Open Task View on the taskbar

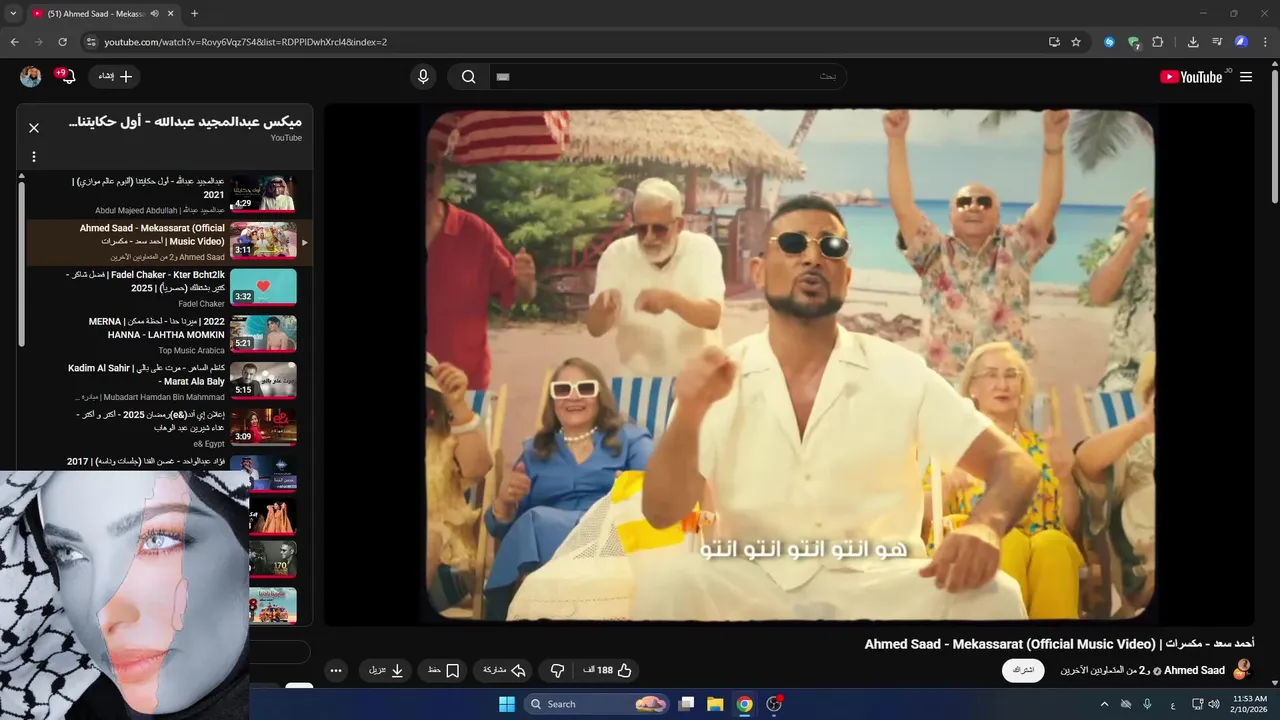coord(686,704)
